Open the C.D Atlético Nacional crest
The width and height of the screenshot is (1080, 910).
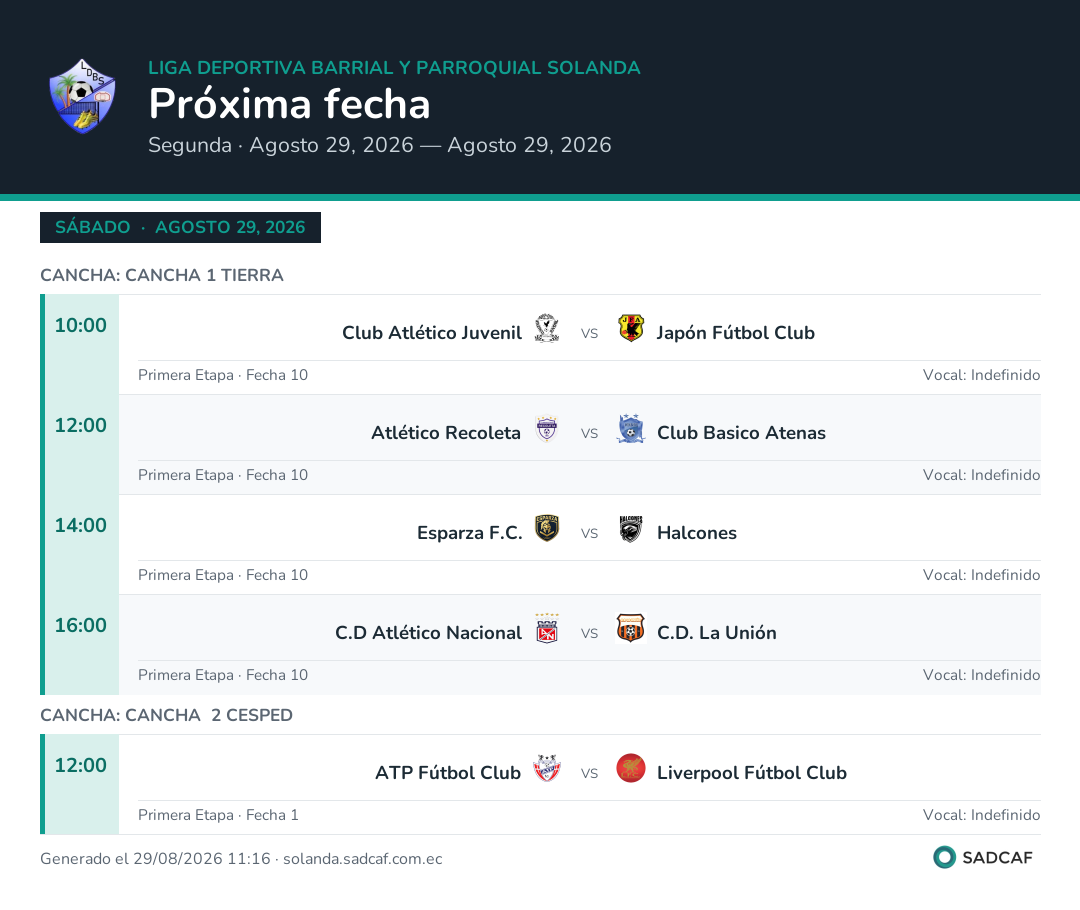point(547,628)
